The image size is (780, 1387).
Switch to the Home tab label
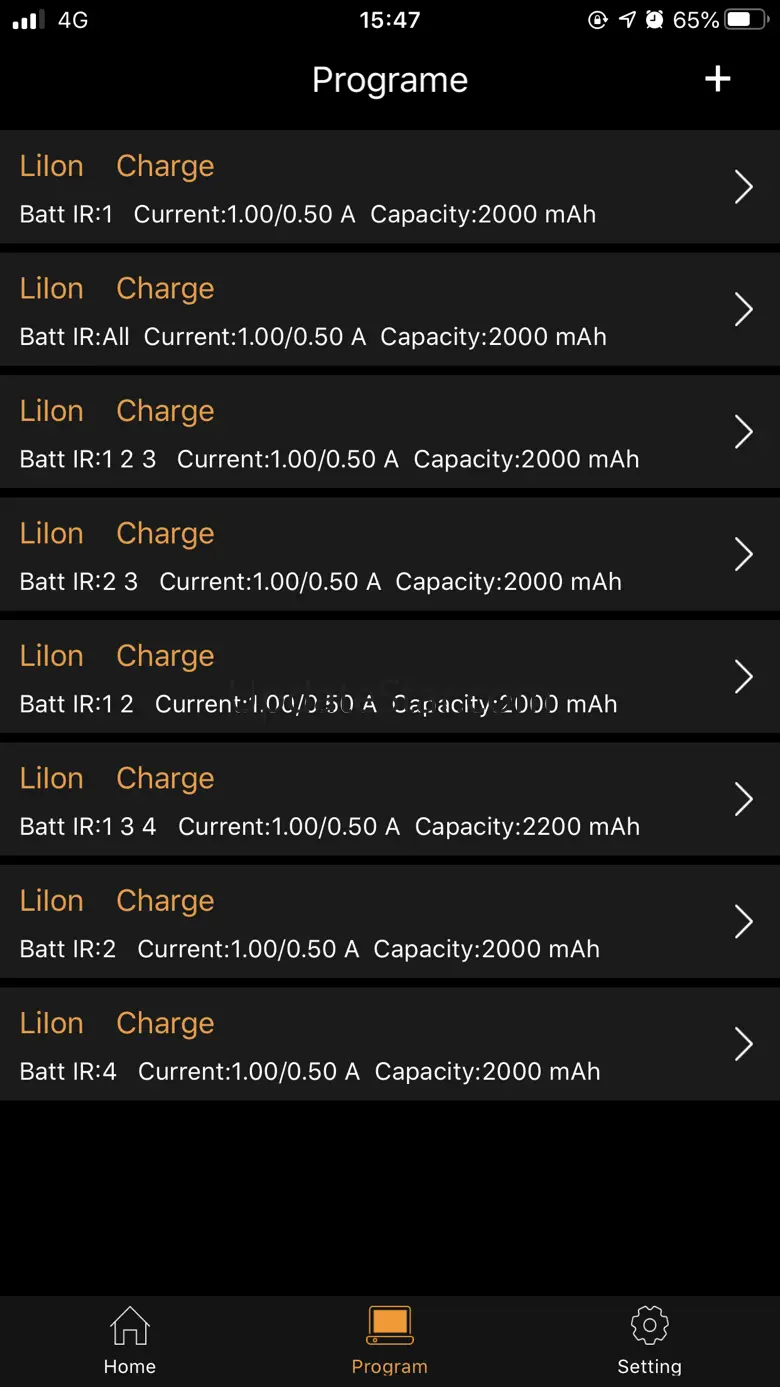tap(130, 1367)
